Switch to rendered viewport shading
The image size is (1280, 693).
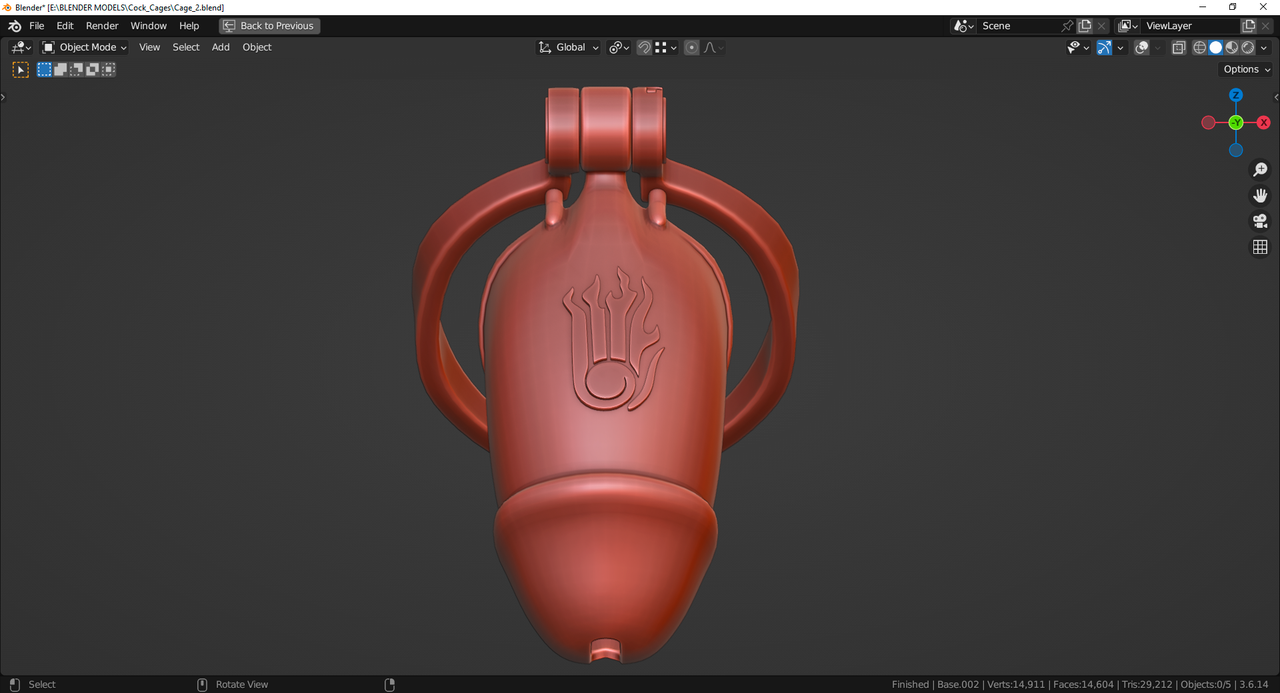(1247, 47)
